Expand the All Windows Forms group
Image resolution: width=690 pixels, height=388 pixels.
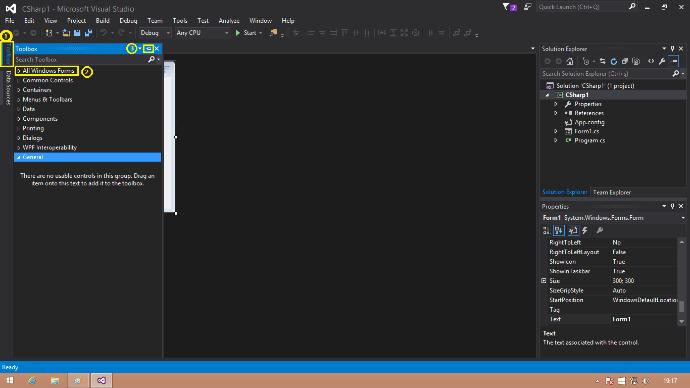click(18, 71)
